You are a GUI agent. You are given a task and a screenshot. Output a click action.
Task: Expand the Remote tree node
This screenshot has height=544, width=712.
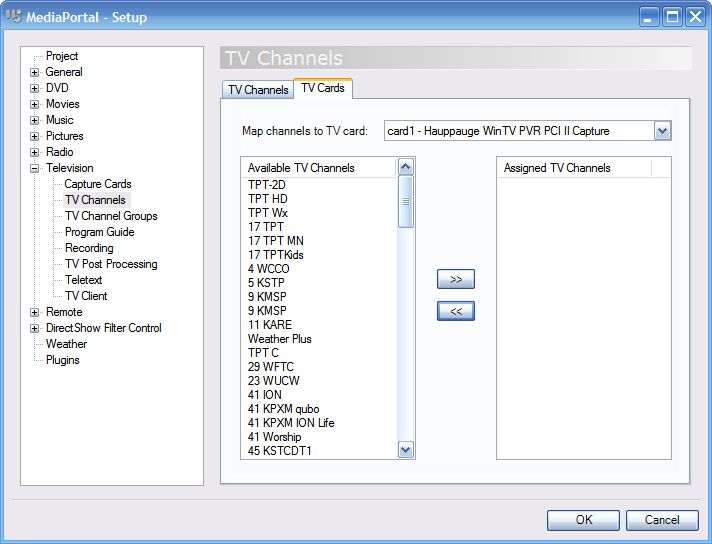point(34,312)
